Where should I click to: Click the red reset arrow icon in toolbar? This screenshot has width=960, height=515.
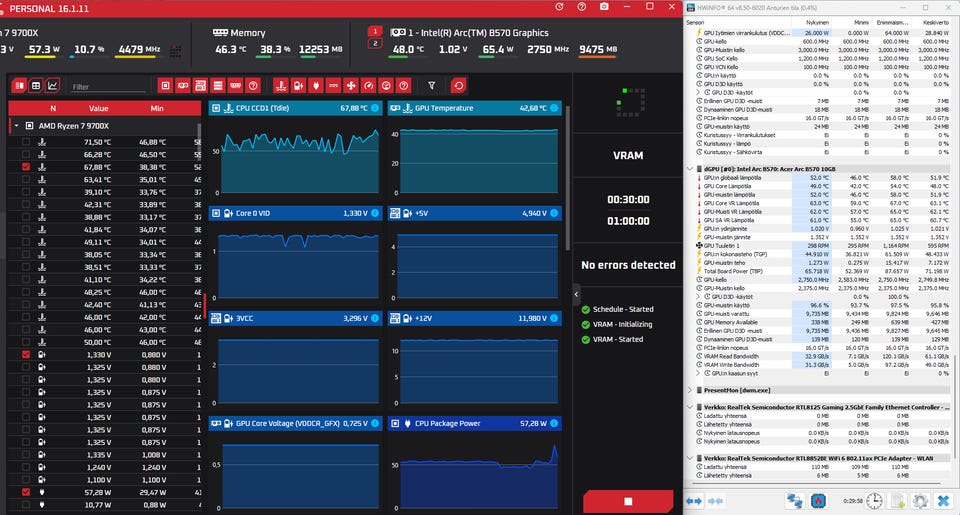[x=459, y=86]
